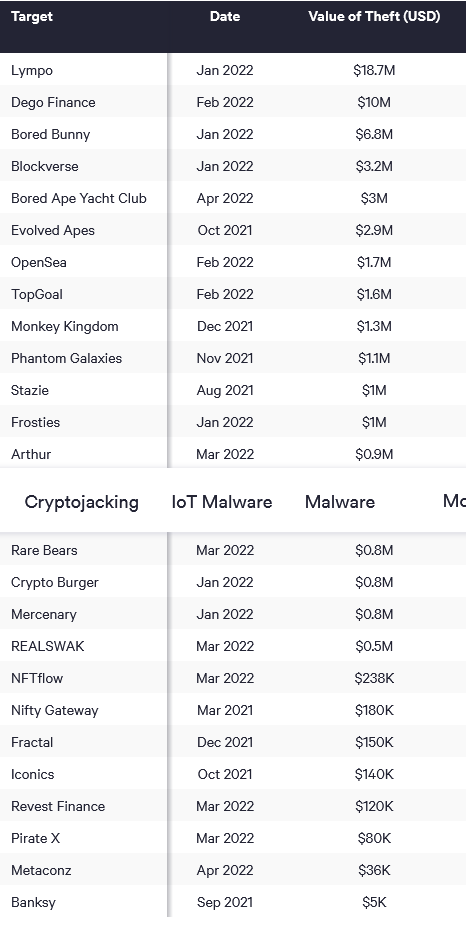Select the Phantom Galaxies row name

coord(66,358)
